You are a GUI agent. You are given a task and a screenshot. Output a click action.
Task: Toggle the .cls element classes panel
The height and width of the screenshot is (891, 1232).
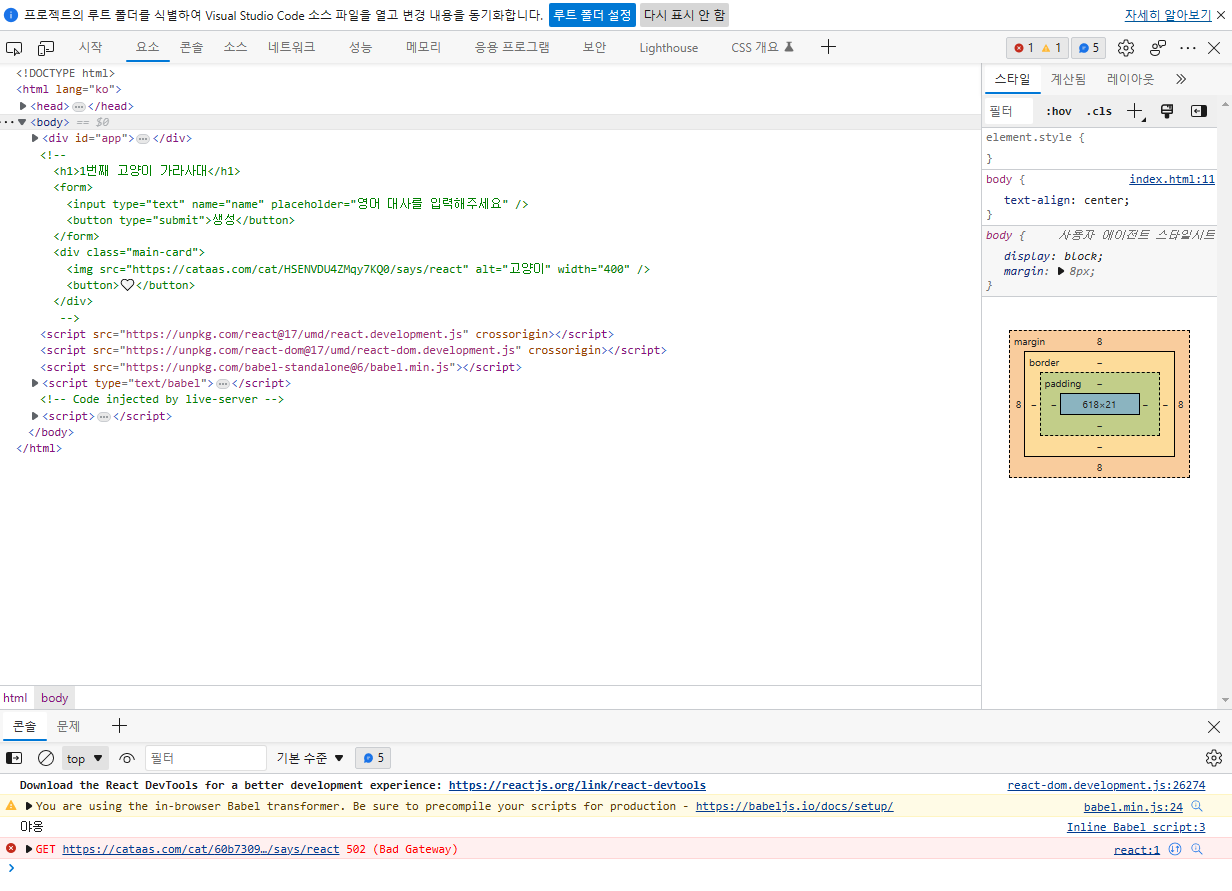point(1099,111)
